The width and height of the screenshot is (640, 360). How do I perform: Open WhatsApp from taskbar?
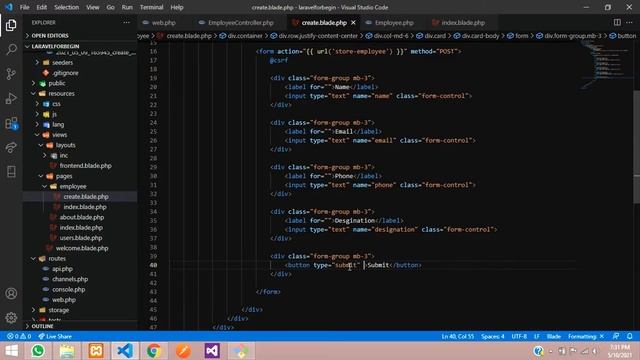click(x=38, y=351)
